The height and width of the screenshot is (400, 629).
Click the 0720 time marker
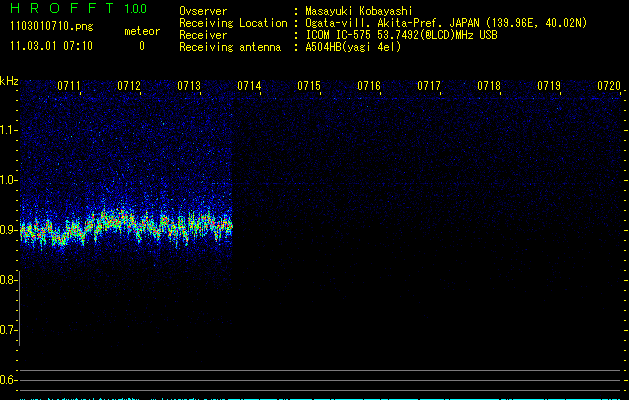click(609, 86)
